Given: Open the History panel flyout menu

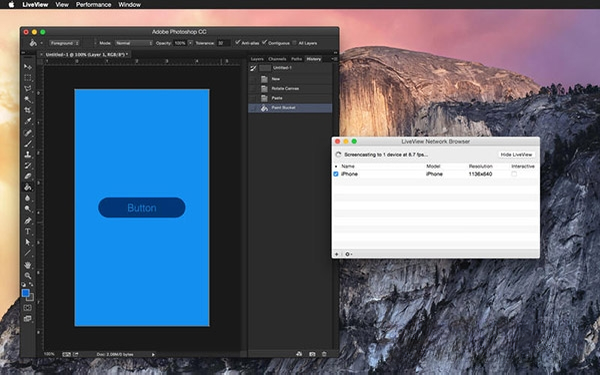Looking at the screenshot, I should pyautogui.click(x=334, y=59).
